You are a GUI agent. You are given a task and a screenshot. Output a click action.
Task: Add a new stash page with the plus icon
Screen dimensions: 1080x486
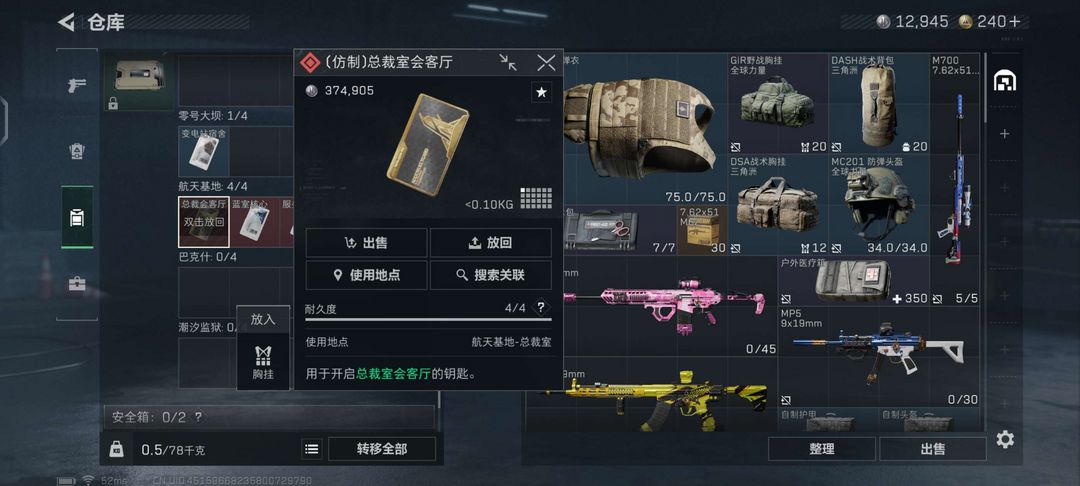pos(1005,134)
